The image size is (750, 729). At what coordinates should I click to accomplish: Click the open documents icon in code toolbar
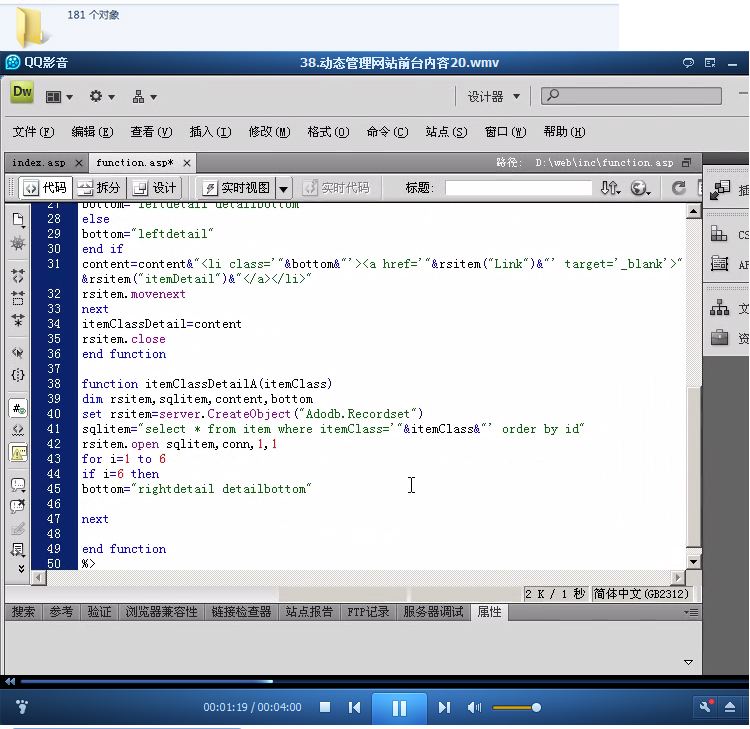(x=18, y=220)
